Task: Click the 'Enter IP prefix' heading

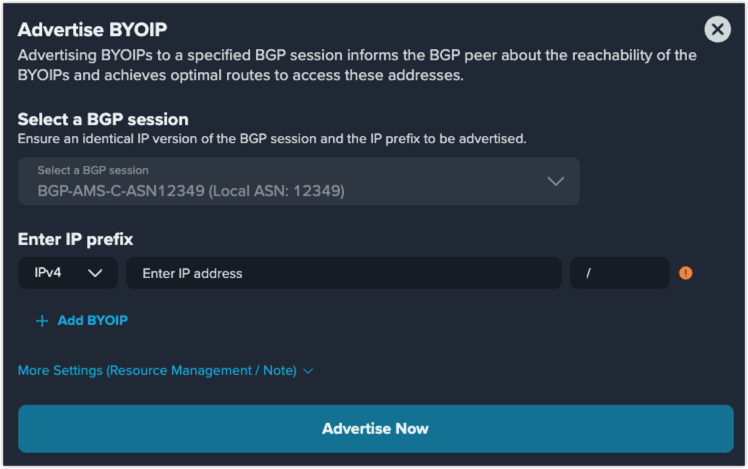Action: pos(75,239)
